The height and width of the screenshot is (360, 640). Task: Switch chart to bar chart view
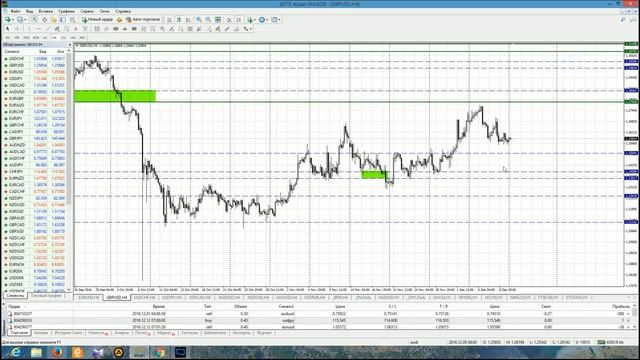click(169, 20)
